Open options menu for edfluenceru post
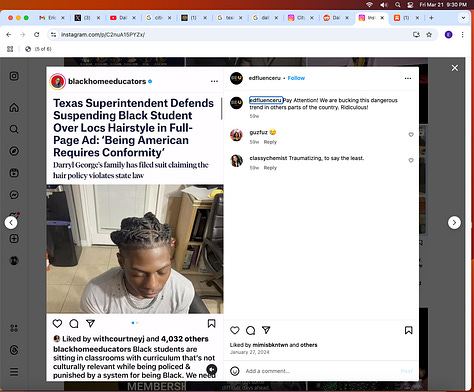Image resolution: width=474 pixels, height=392 pixels. (x=408, y=78)
